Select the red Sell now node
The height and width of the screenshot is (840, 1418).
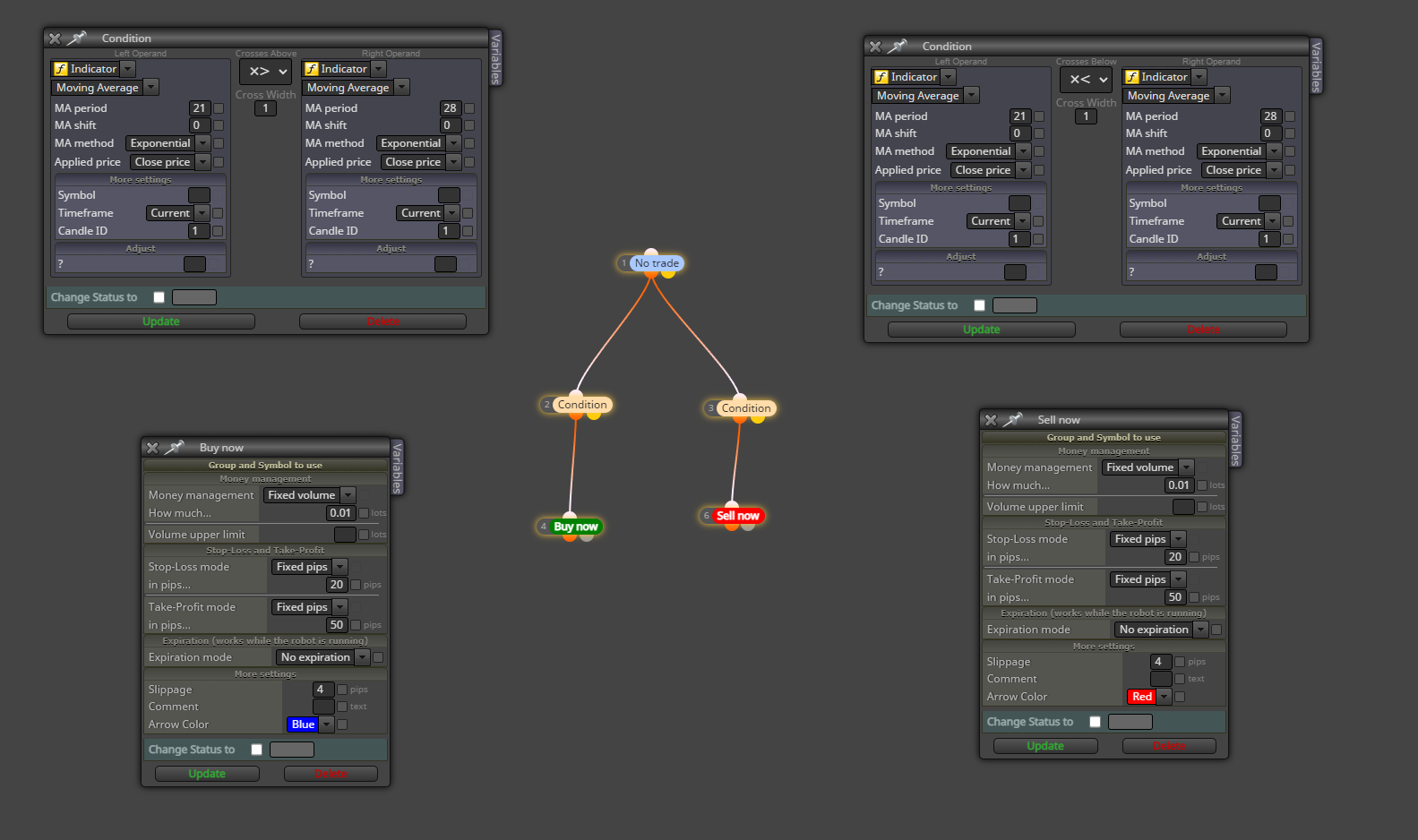pos(737,516)
